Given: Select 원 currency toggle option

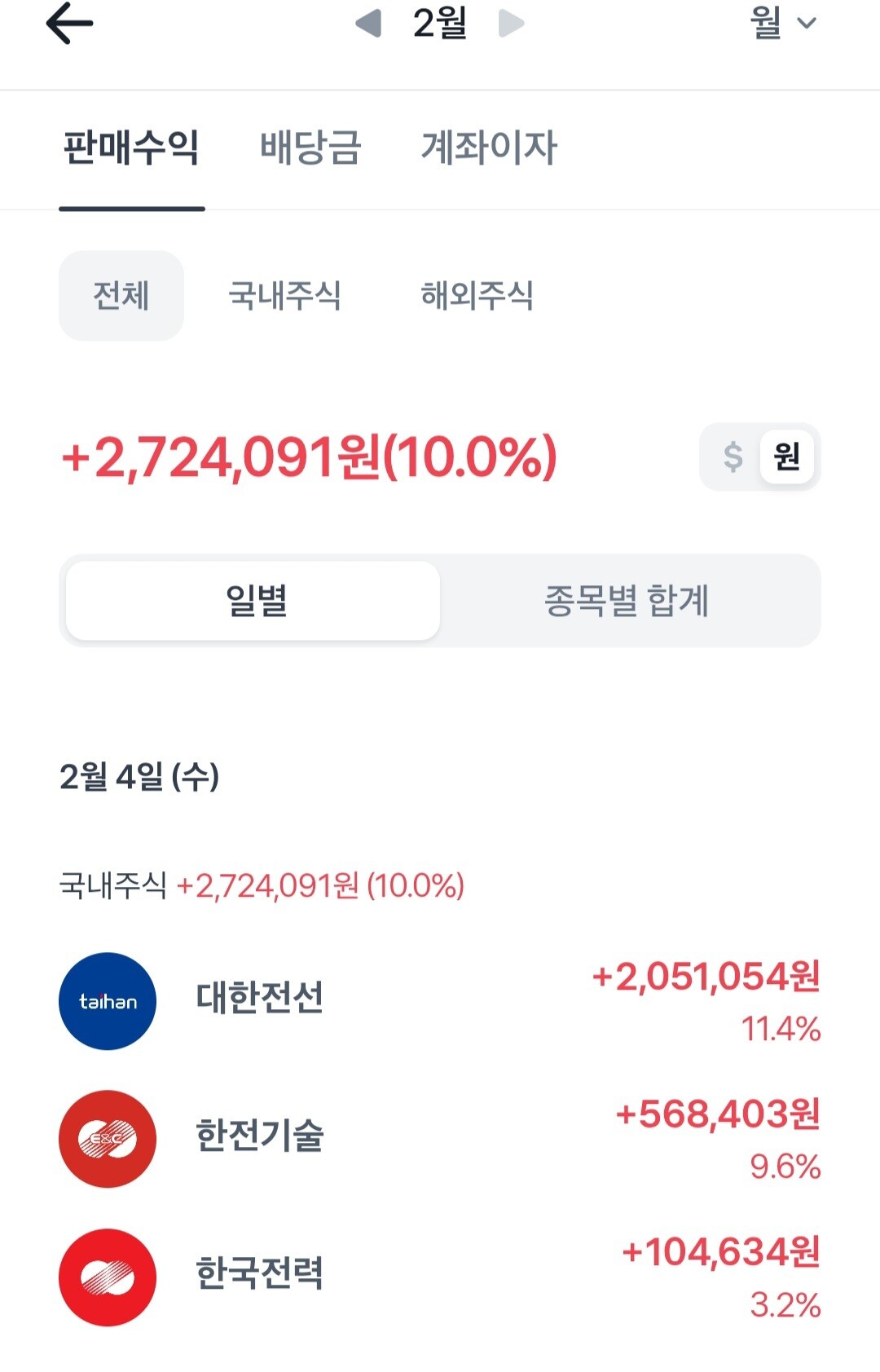Looking at the screenshot, I should coord(786,457).
